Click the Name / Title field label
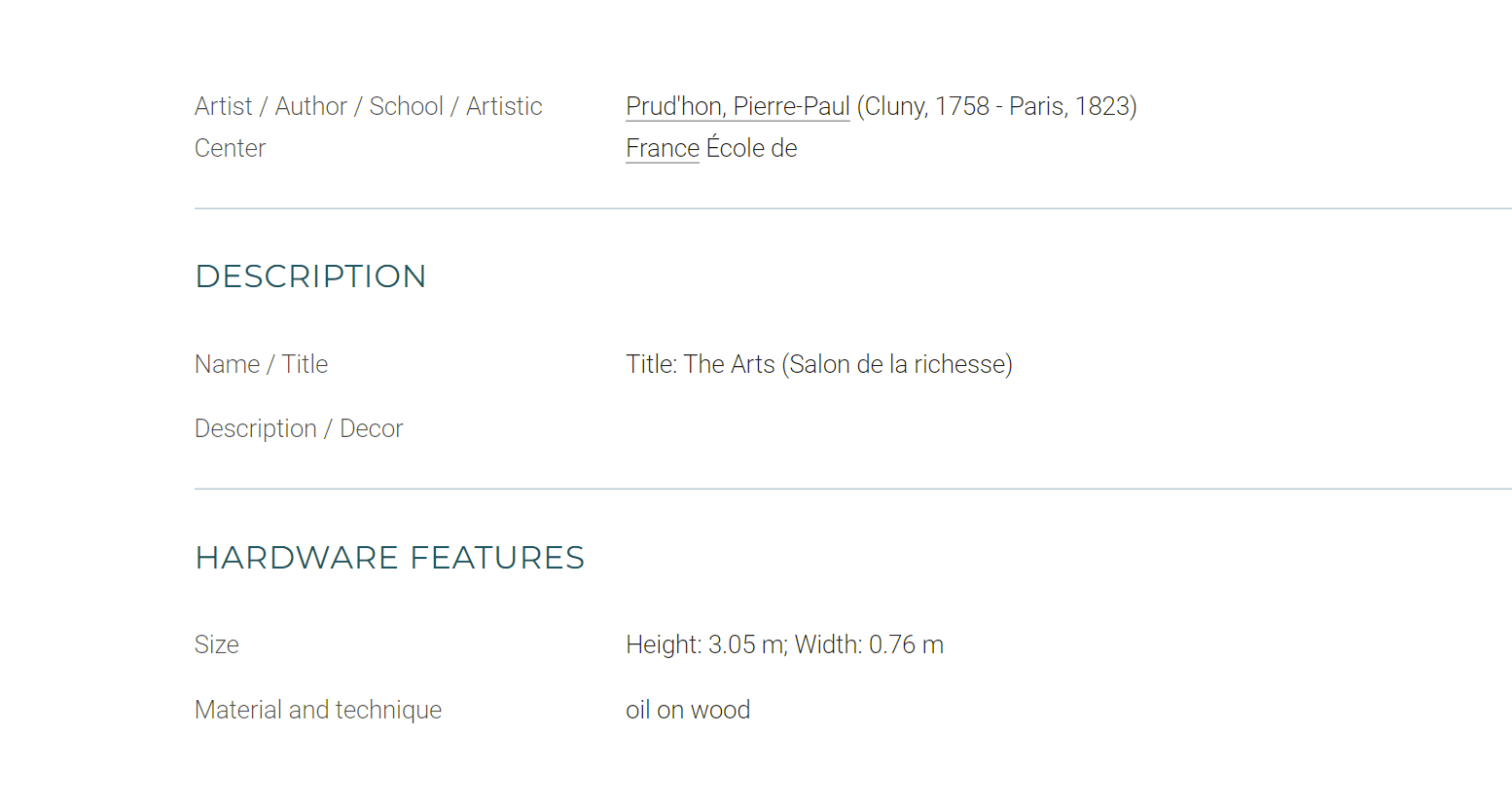This screenshot has height=808, width=1512. [x=261, y=364]
